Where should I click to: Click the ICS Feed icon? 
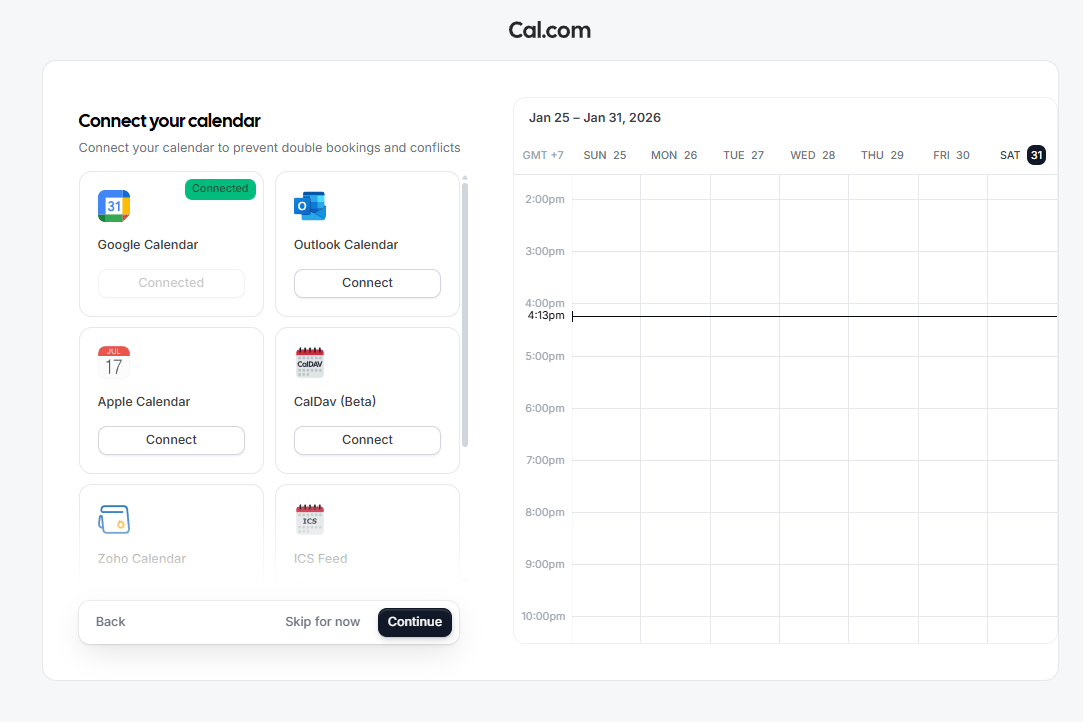(x=310, y=519)
